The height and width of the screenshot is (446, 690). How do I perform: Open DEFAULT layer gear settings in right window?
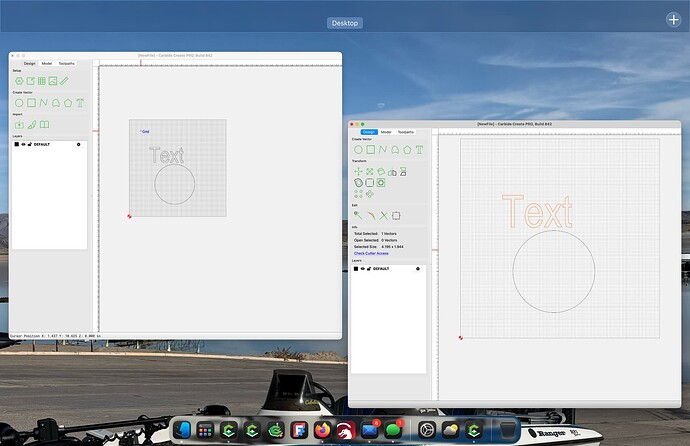(418, 269)
